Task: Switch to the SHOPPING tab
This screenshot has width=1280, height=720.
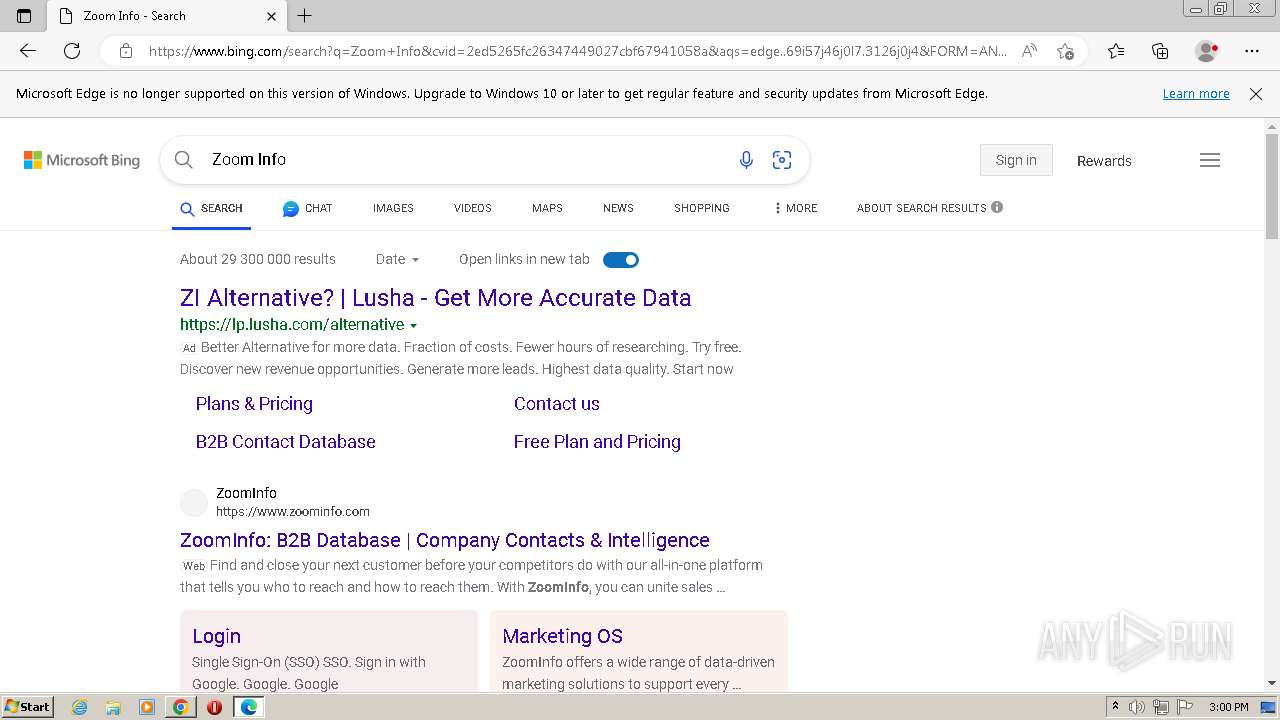Action: click(702, 208)
